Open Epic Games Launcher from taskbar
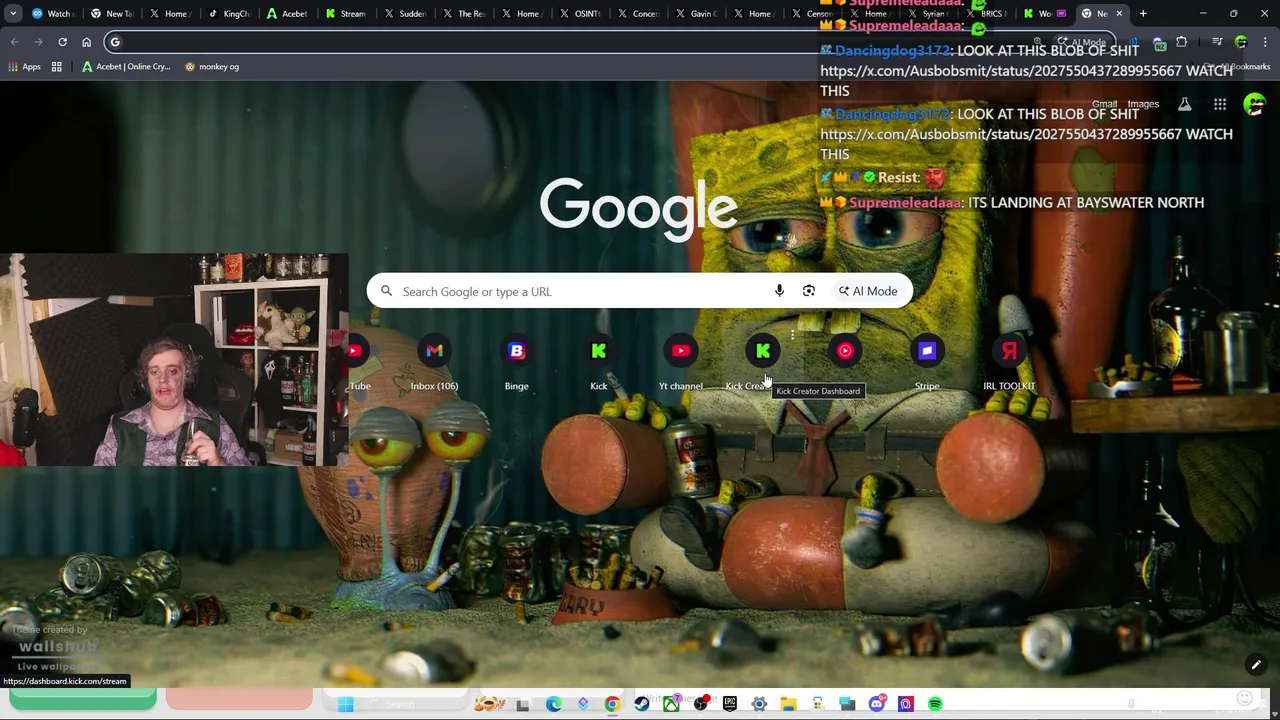The width and height of the screenshot is (1280, 720). 730,704
